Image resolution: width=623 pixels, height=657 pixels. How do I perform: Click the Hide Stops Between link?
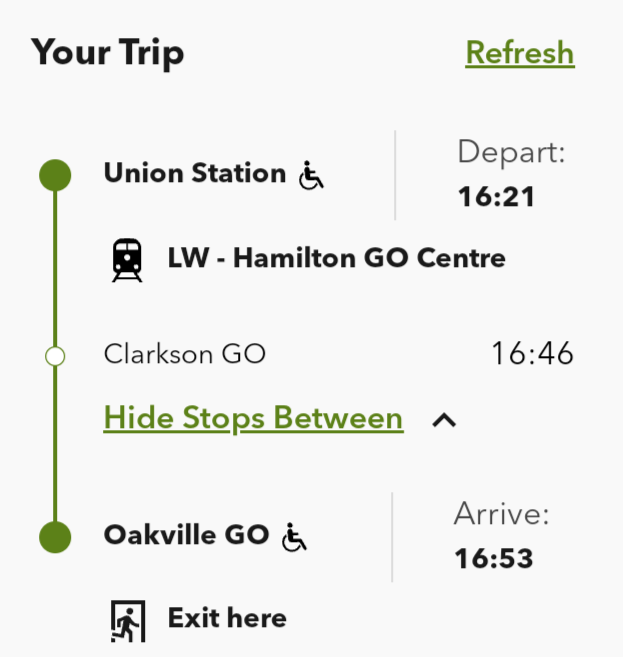point(253,418)
